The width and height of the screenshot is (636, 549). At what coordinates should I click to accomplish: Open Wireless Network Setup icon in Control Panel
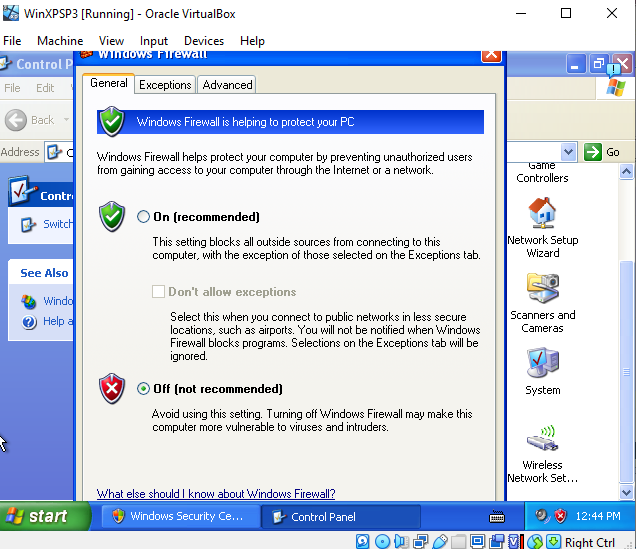[543, 454]
